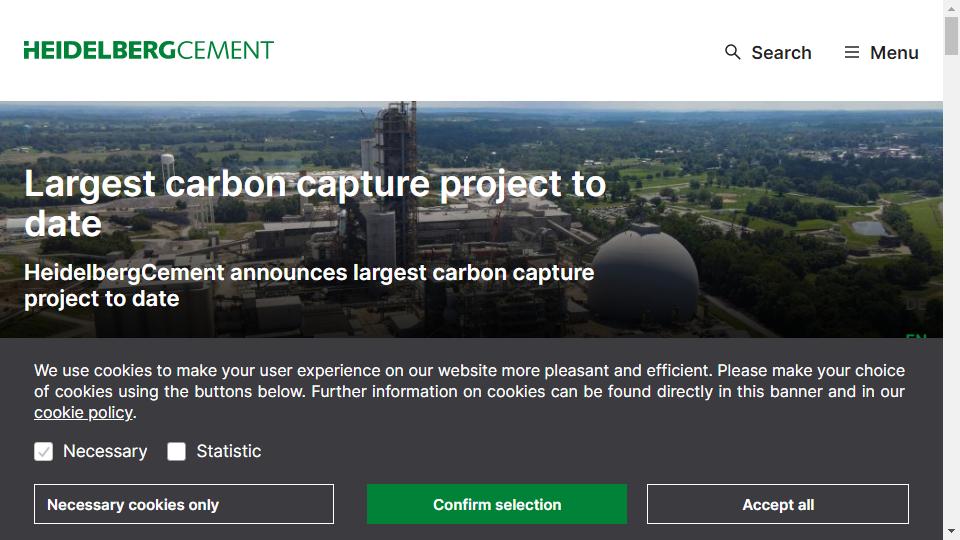Click the scrollbar down arrow

click(x=951, y=531)
